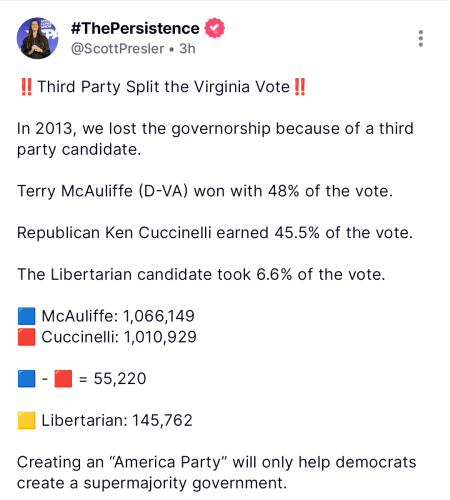Click the red square in the subtraction line
The width and height of the screenshot is (450, 500).
coord(63,379)
